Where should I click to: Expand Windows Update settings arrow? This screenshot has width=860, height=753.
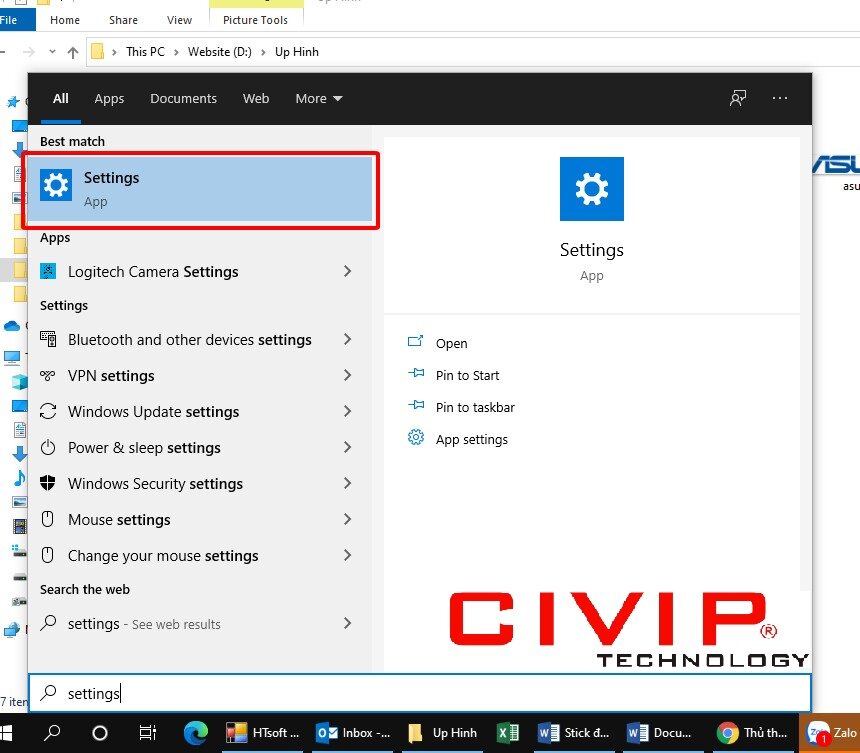(347, 411)
